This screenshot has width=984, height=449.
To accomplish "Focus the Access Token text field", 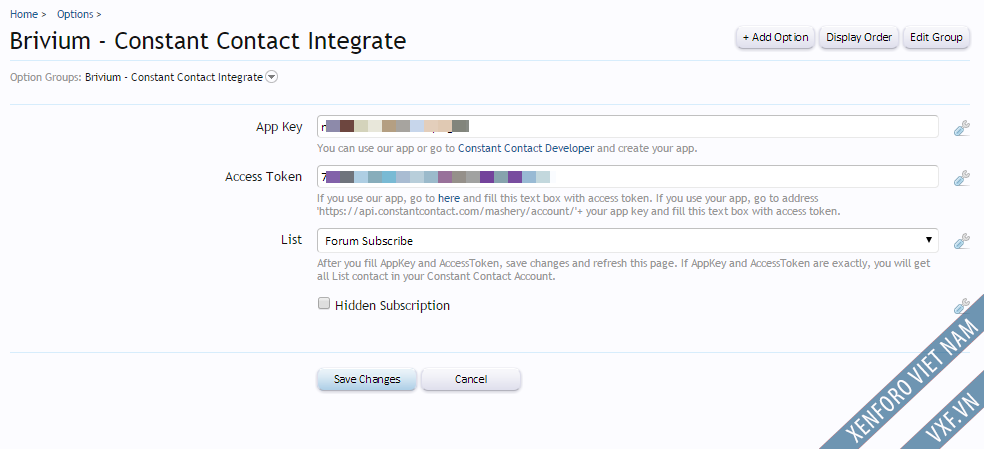I will (628, 176).
